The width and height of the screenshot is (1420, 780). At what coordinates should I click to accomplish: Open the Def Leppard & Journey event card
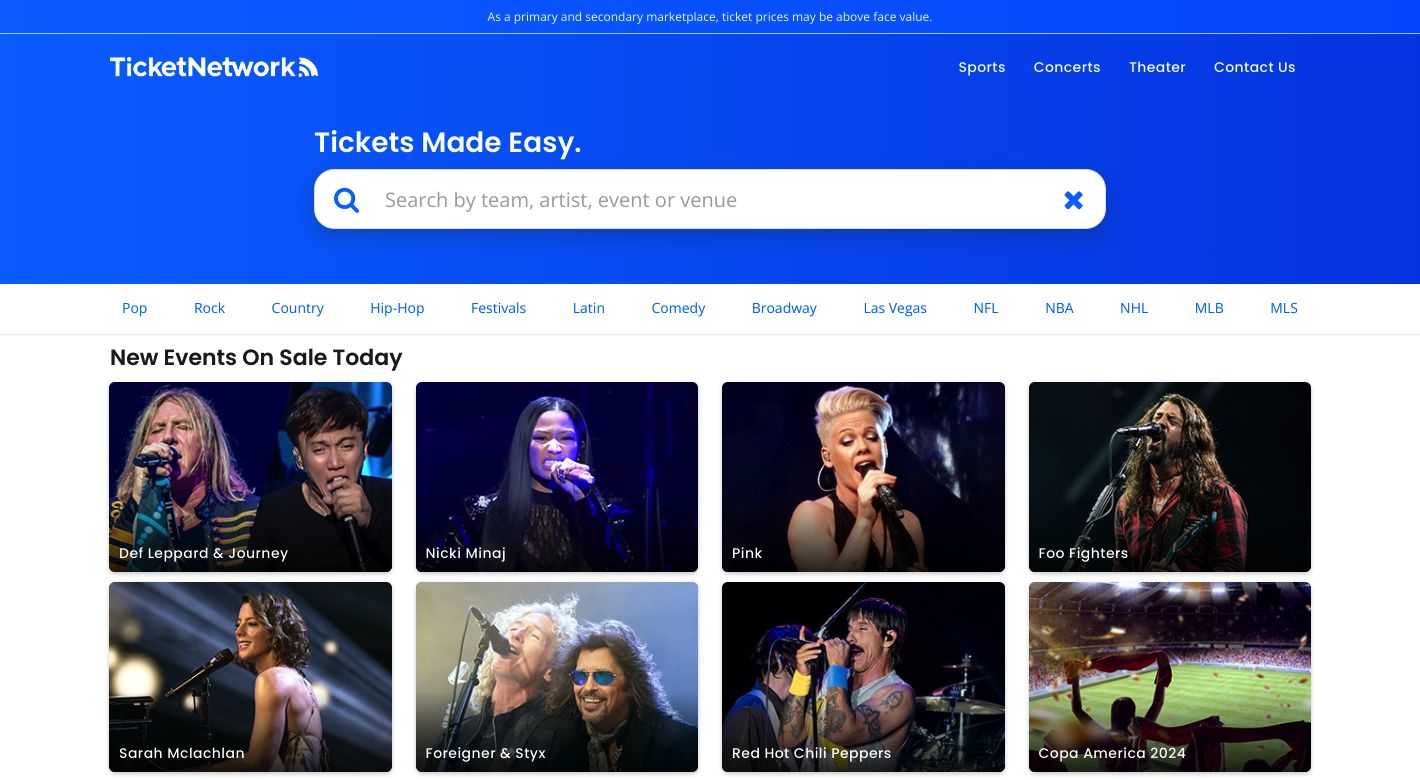click(250, 477)
